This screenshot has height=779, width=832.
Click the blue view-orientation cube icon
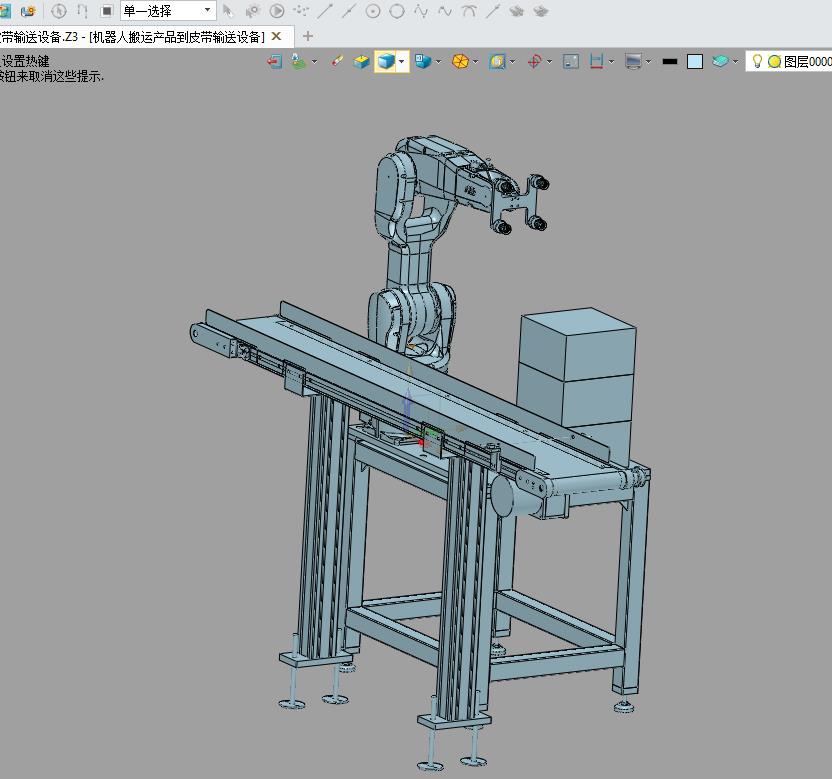tap(423, 62)
